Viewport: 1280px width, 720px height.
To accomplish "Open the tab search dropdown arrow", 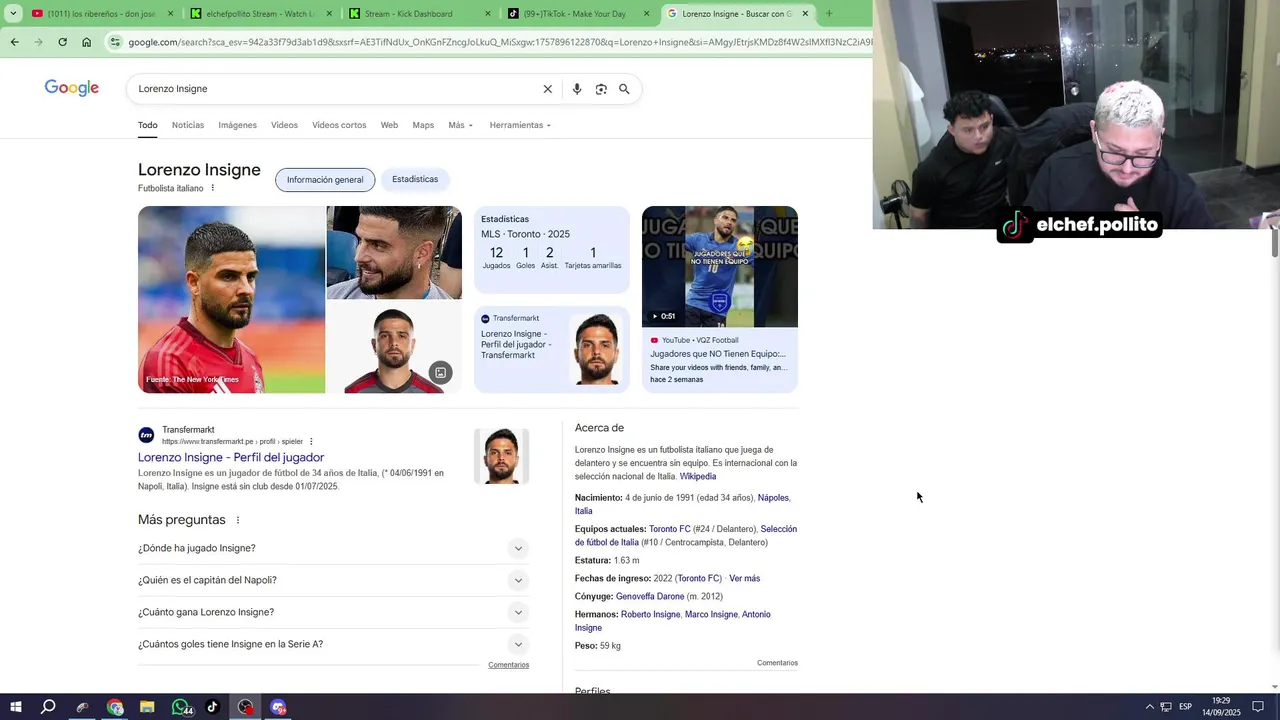I will [x=13, y=14].
